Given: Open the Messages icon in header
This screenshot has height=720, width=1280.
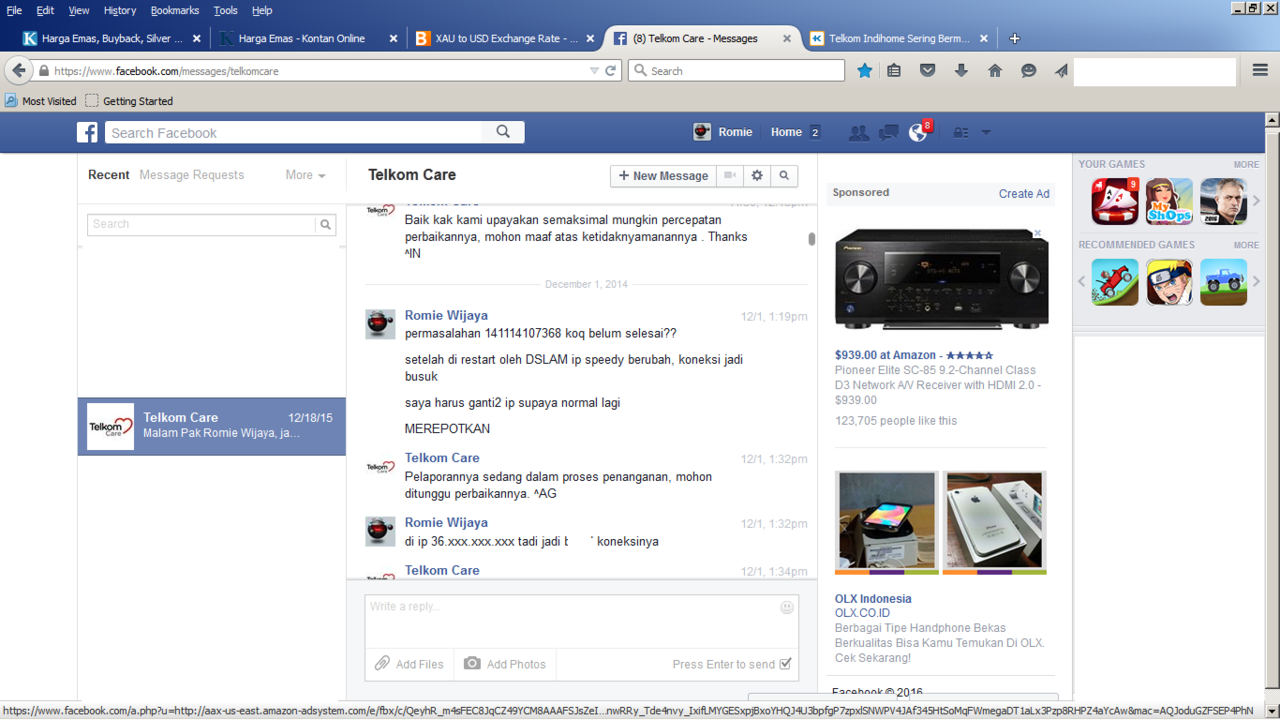Looking at the screenshot, I should (888, 132).
